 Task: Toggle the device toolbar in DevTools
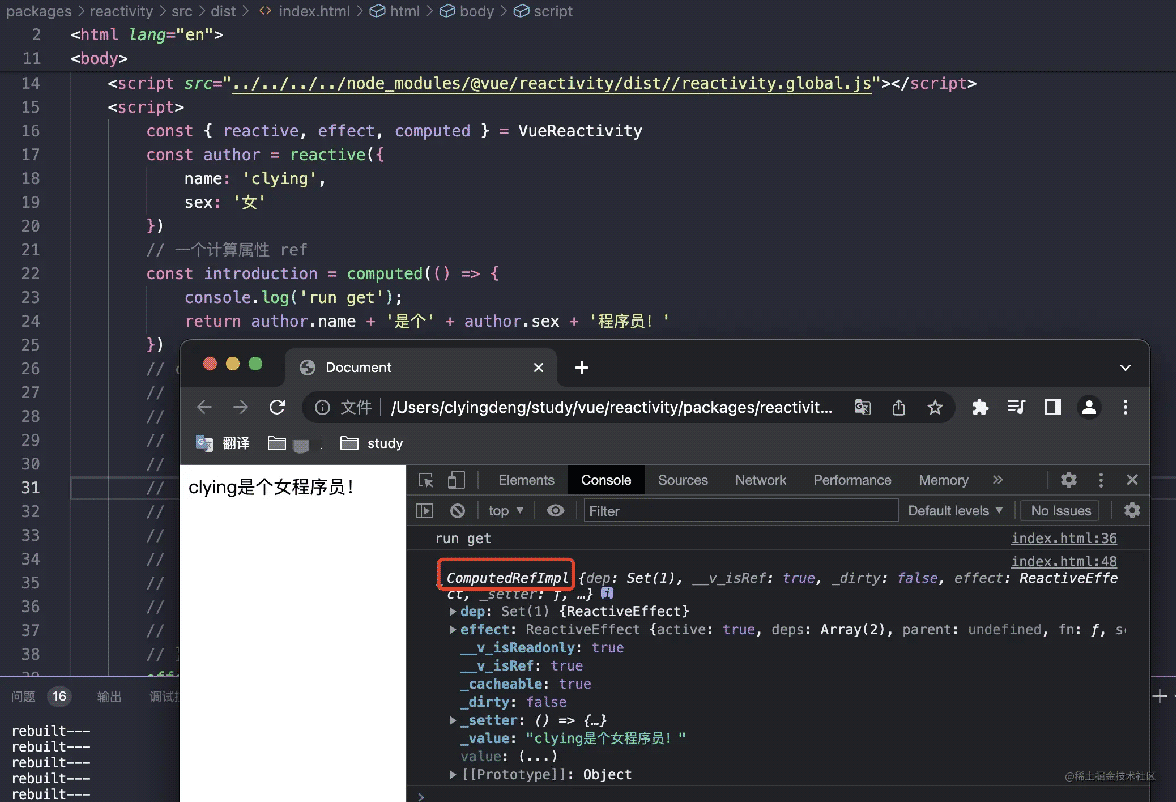pyautogui.click(x=456, y=480)
